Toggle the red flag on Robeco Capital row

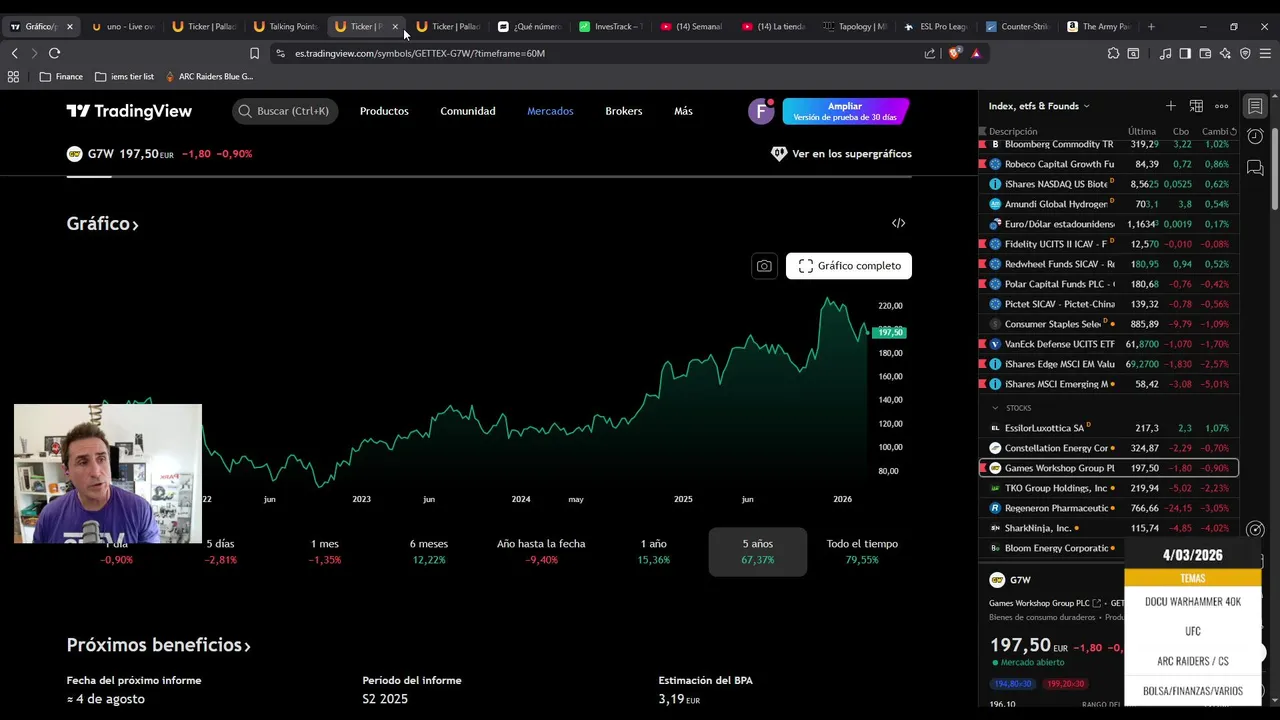tap(982, 164)
